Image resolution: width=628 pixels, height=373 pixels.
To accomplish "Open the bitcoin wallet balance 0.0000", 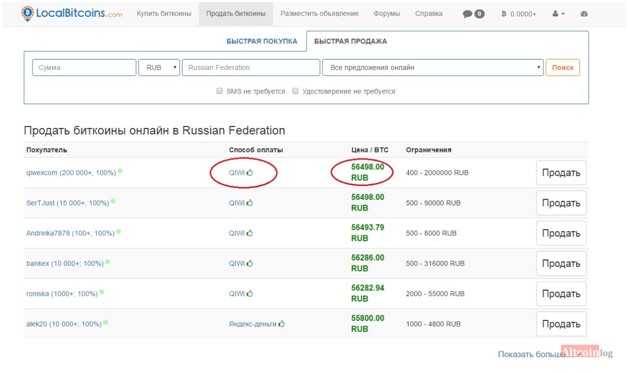I will [x=519, y=14].
